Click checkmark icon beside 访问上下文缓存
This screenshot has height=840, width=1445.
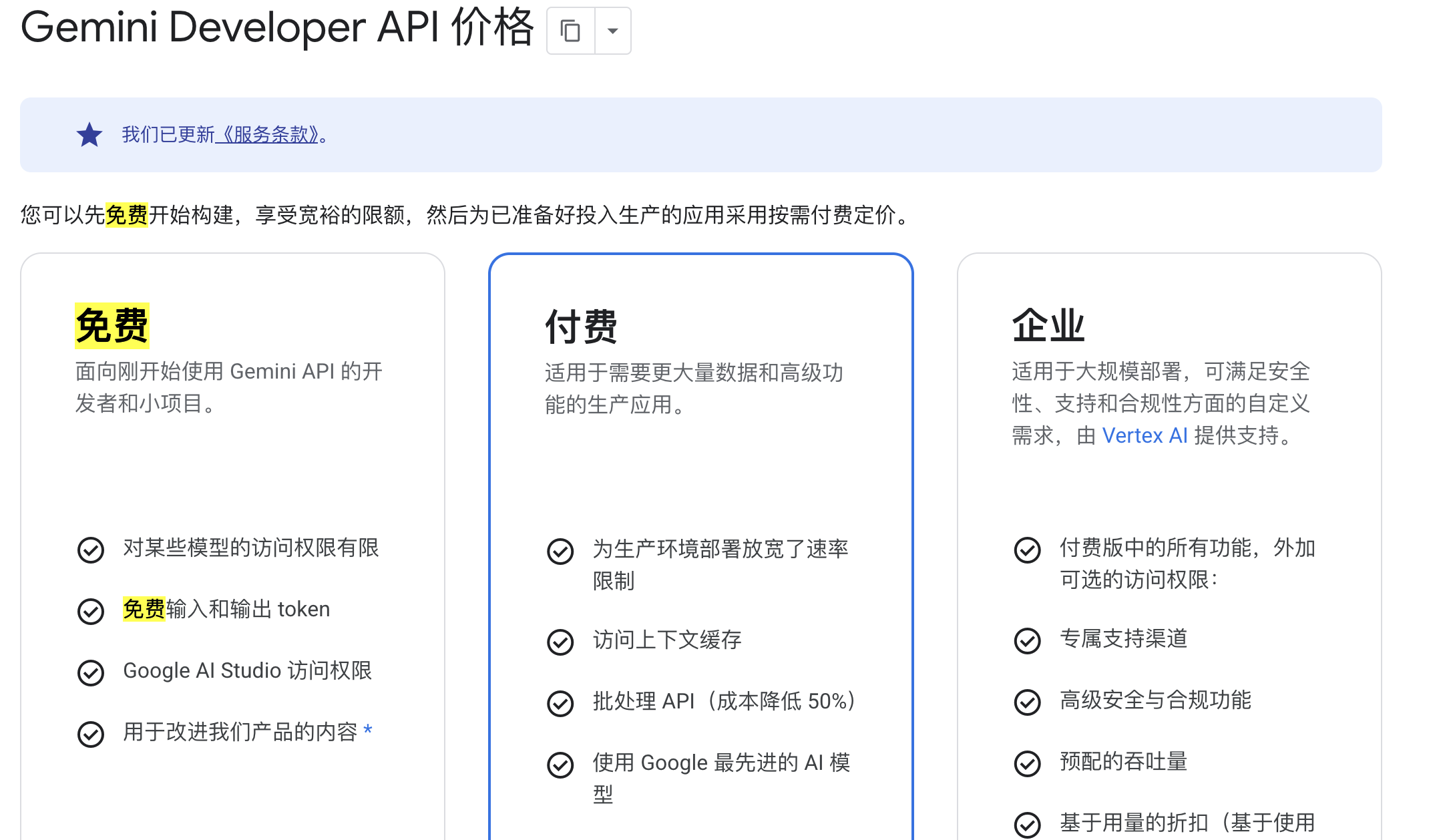(560, 642)
